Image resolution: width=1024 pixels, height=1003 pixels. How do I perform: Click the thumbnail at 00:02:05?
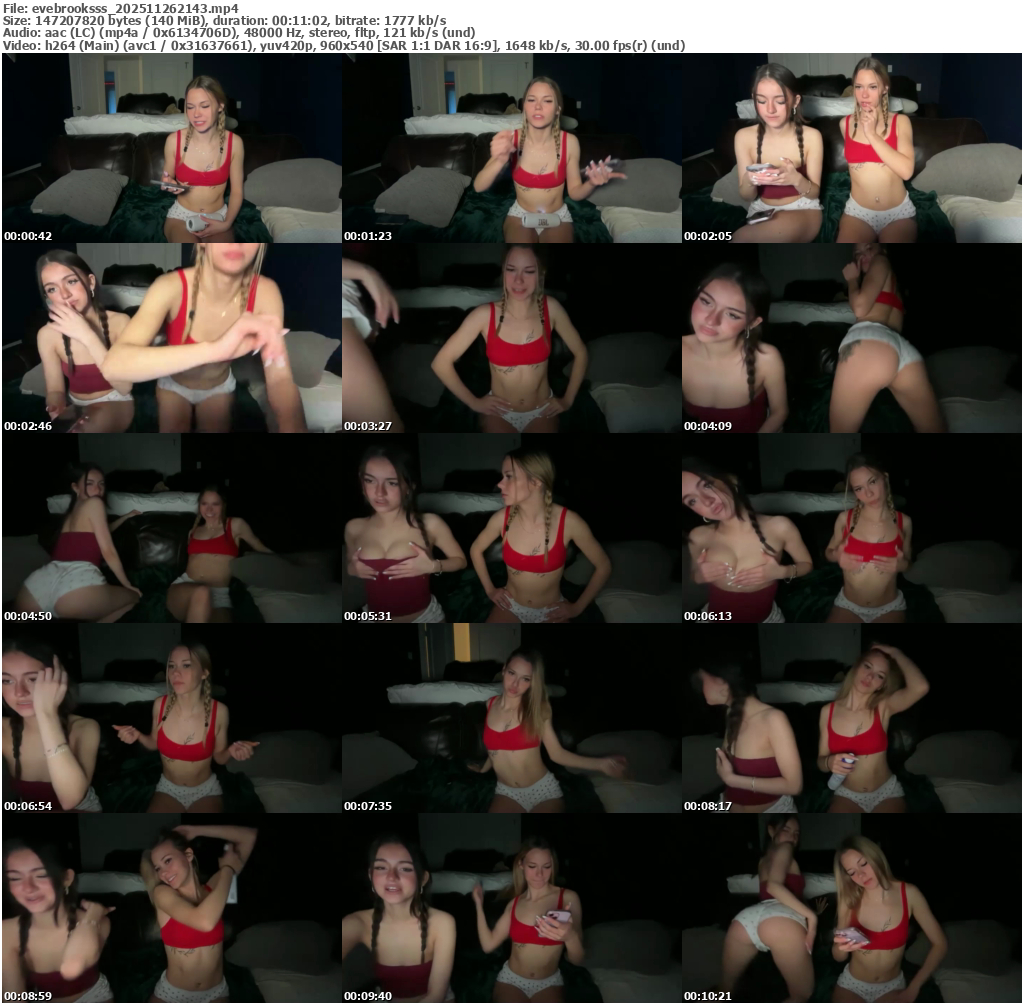pyautogui.click(x=851, y=148)
